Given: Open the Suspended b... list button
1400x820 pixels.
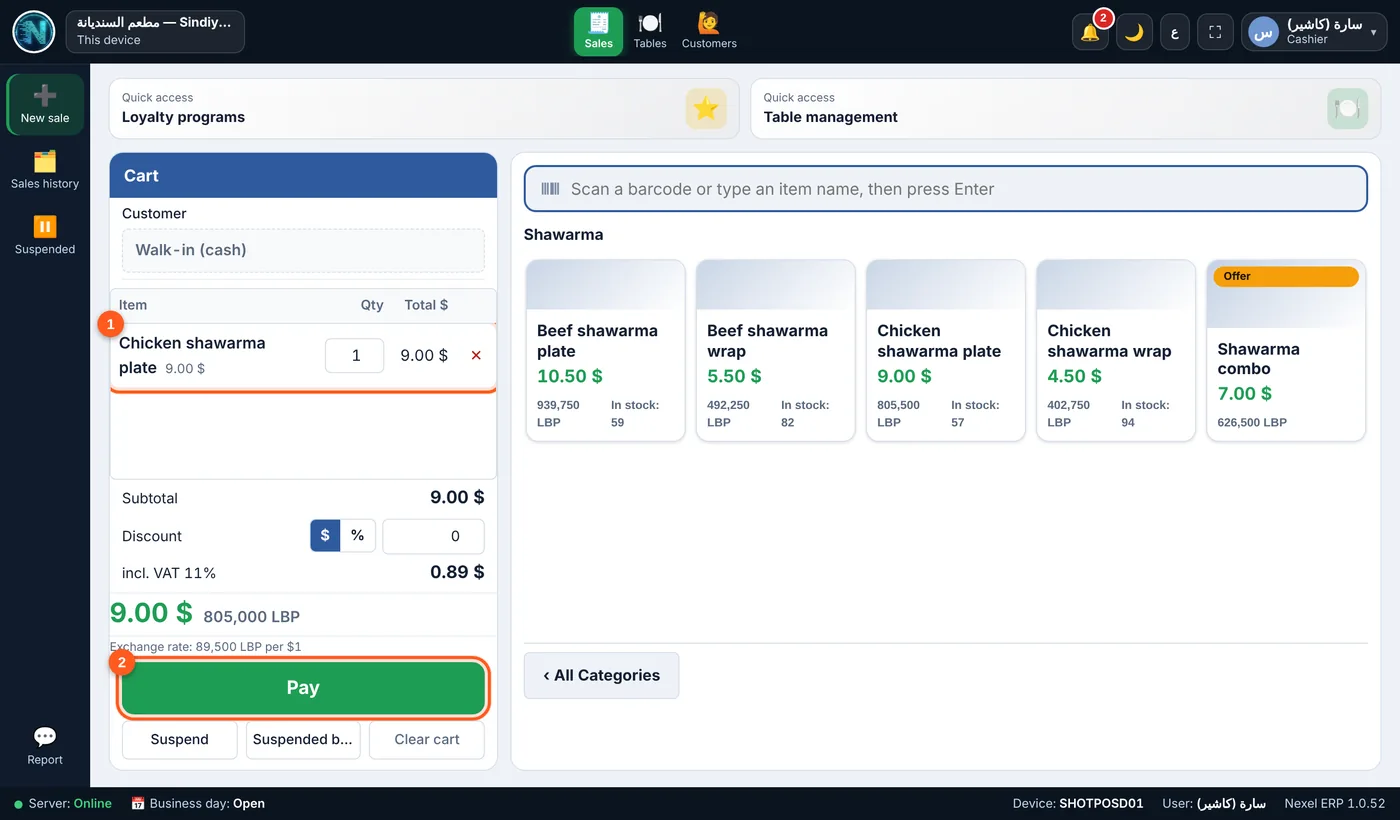Looking at the screenshot, I should [x=303, y=740].
